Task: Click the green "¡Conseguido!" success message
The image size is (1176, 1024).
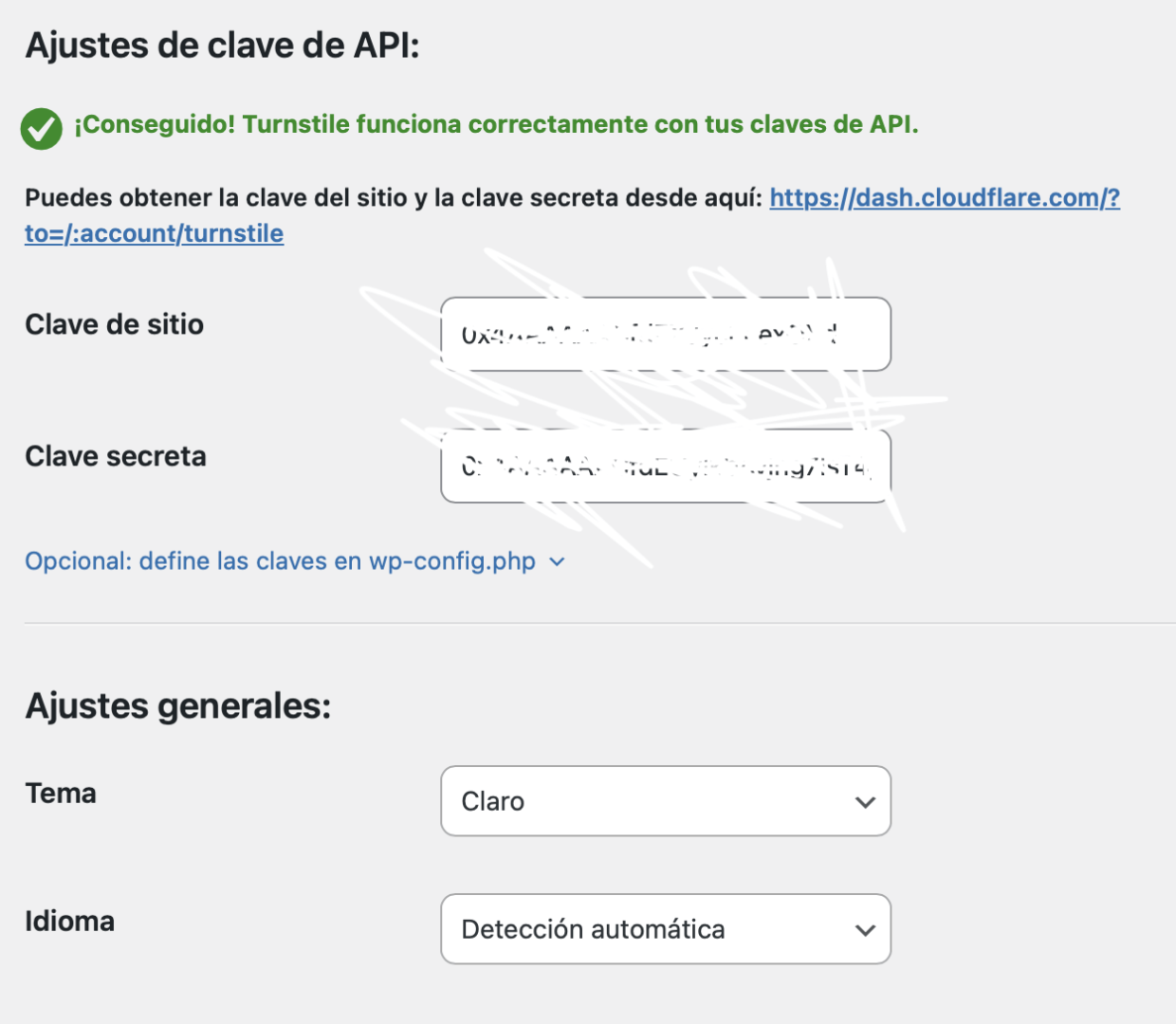Action: pos(496,124)
